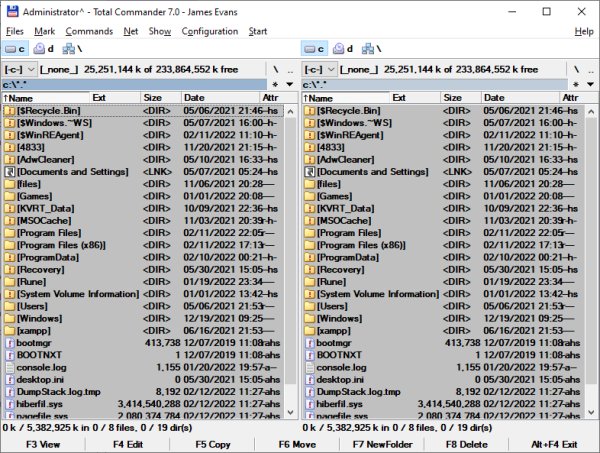Open the Commands menu
This screenshot has width=600, height=453.
89,31
